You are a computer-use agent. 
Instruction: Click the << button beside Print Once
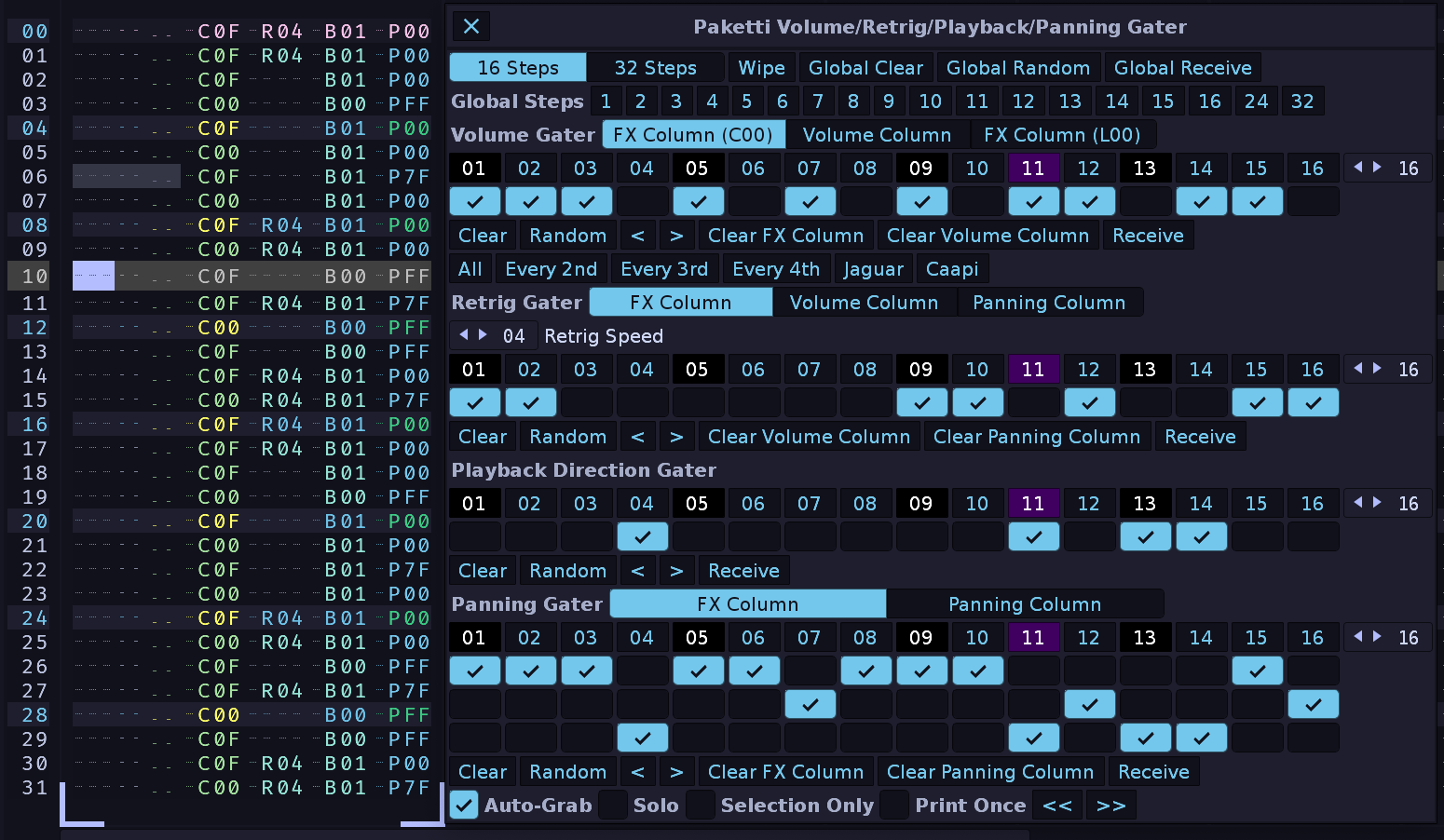click(1057, 806)
